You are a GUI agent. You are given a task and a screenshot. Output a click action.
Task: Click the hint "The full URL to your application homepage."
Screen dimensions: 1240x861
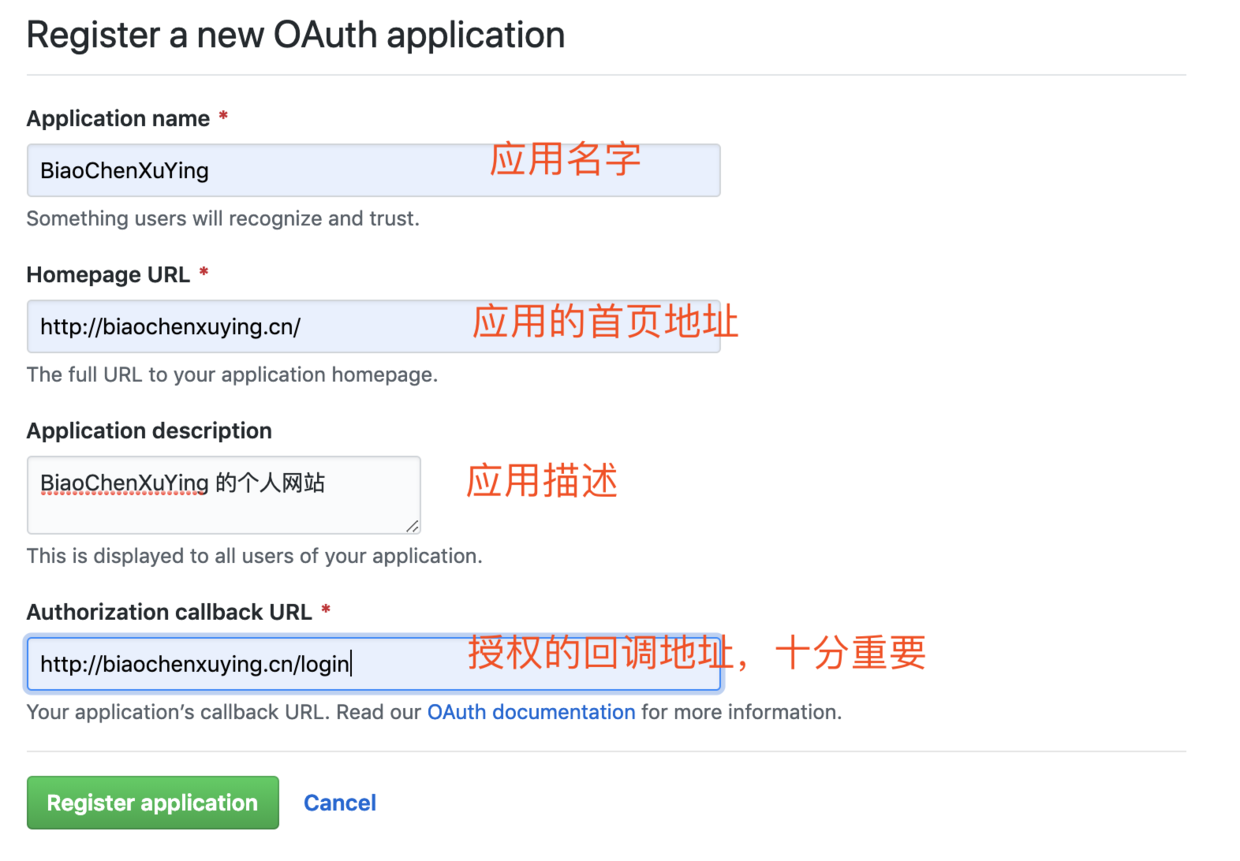tap(232, 375)
